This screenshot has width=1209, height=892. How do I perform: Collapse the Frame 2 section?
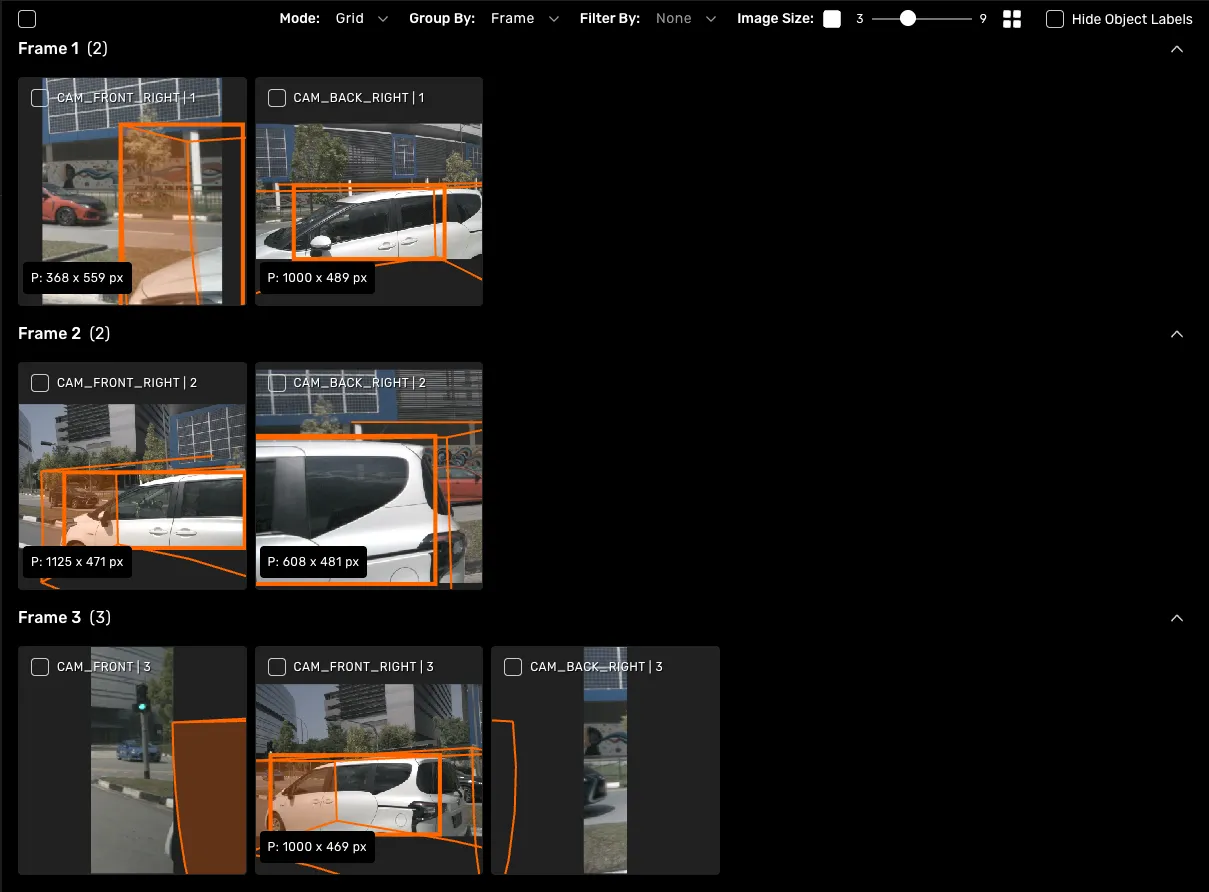[x=1177, y=334]
